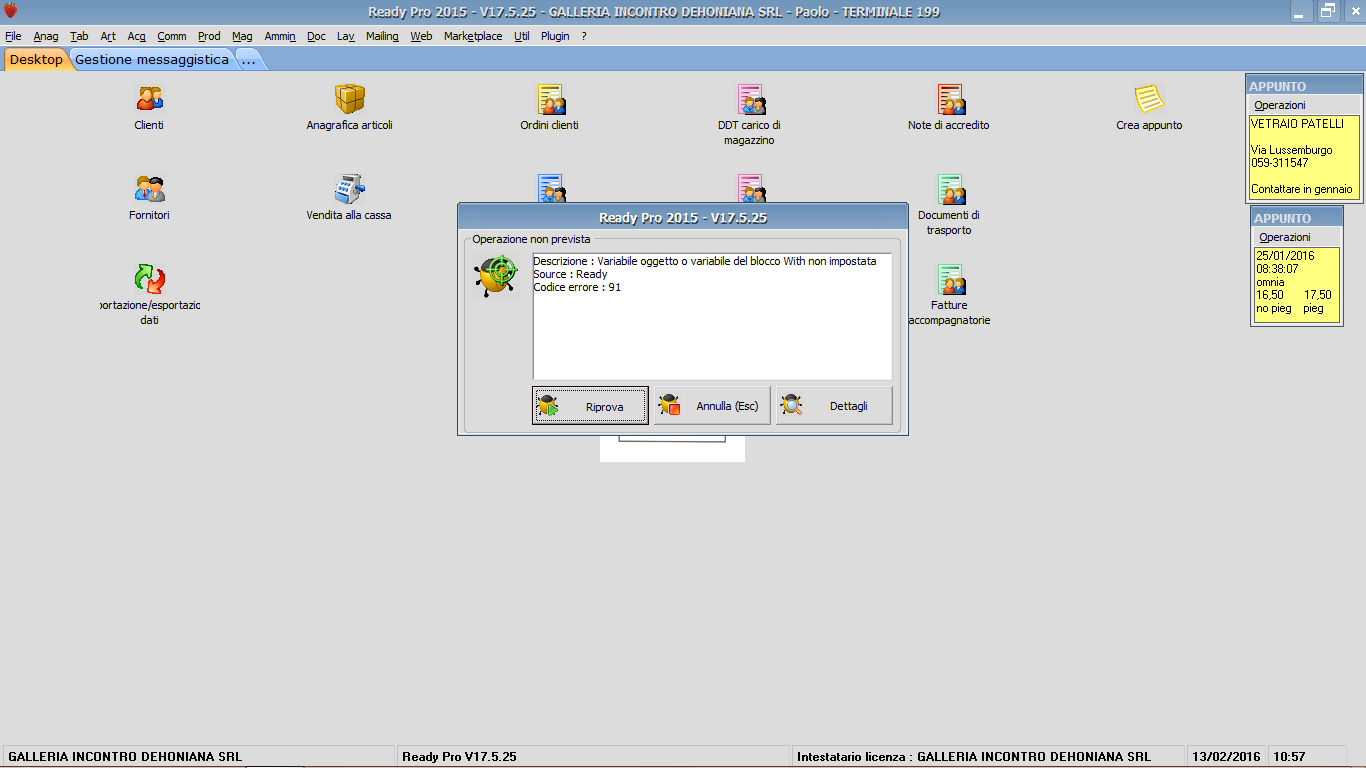Image resolution: width=1366 pixels, height=768 pixels.
Task: Click "Codice errore : 91" line
Action: point(577,288)
